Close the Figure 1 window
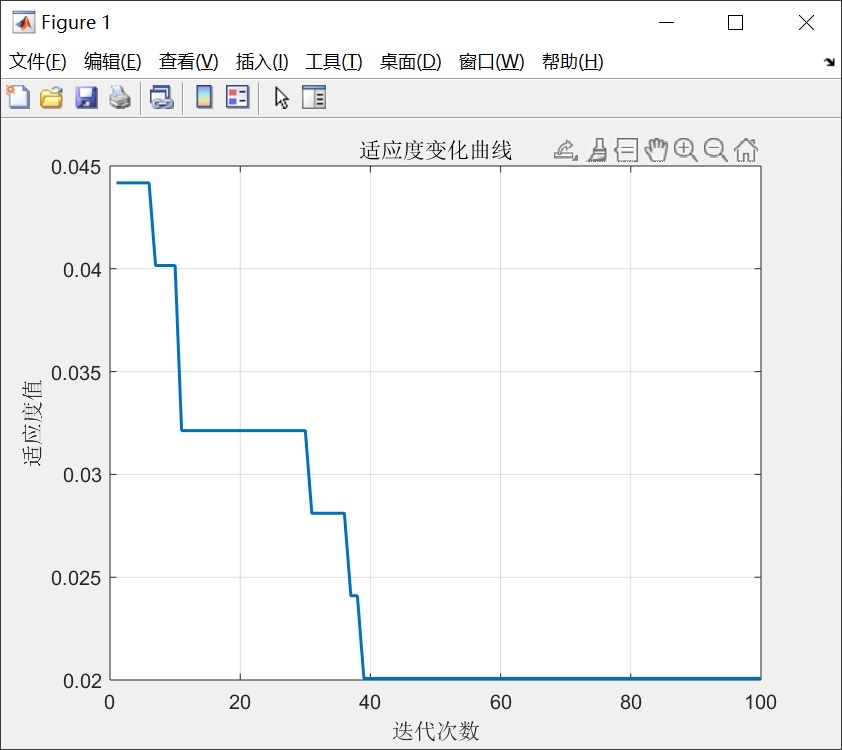 click(806, 23)
